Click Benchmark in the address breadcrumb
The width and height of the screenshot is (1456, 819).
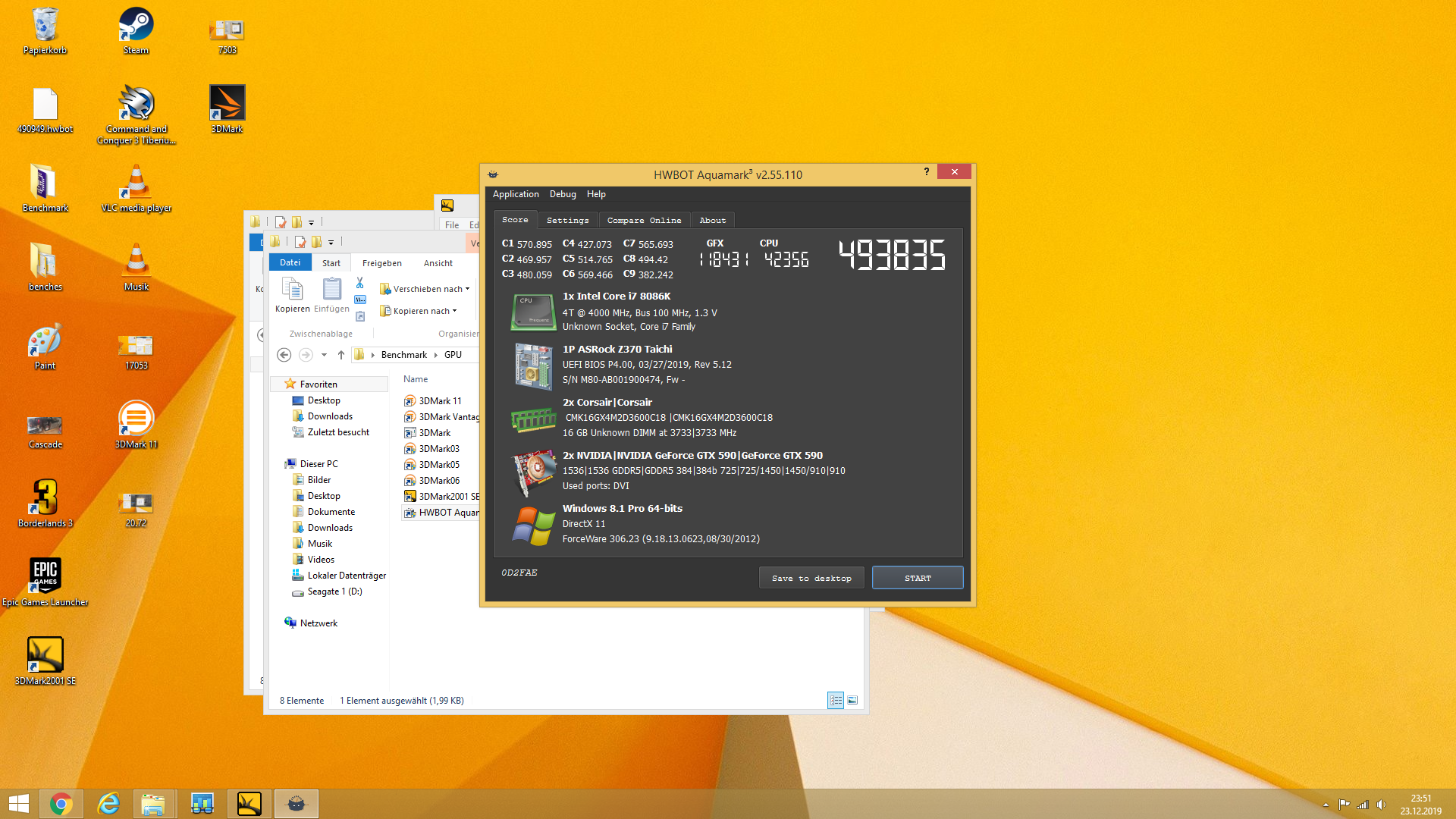[403, 355]
